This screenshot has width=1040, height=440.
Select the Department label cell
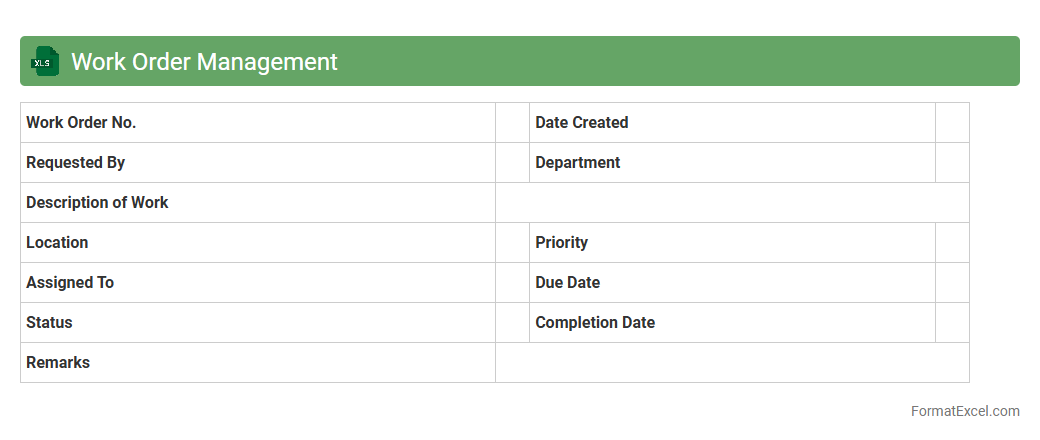(x=732, y=162)
